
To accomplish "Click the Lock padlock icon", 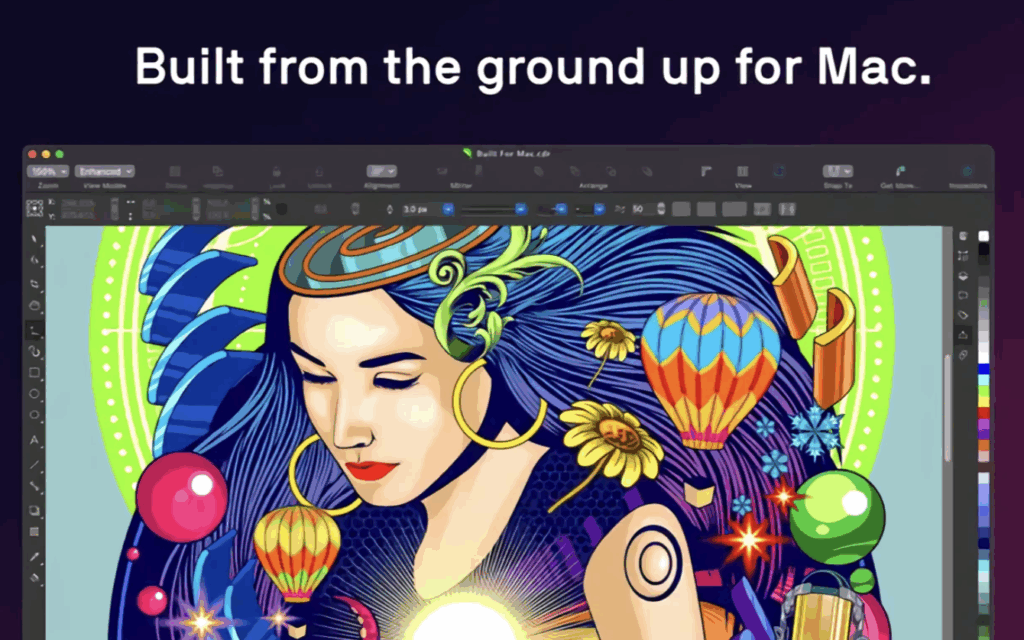I will (x=276, y=171).
